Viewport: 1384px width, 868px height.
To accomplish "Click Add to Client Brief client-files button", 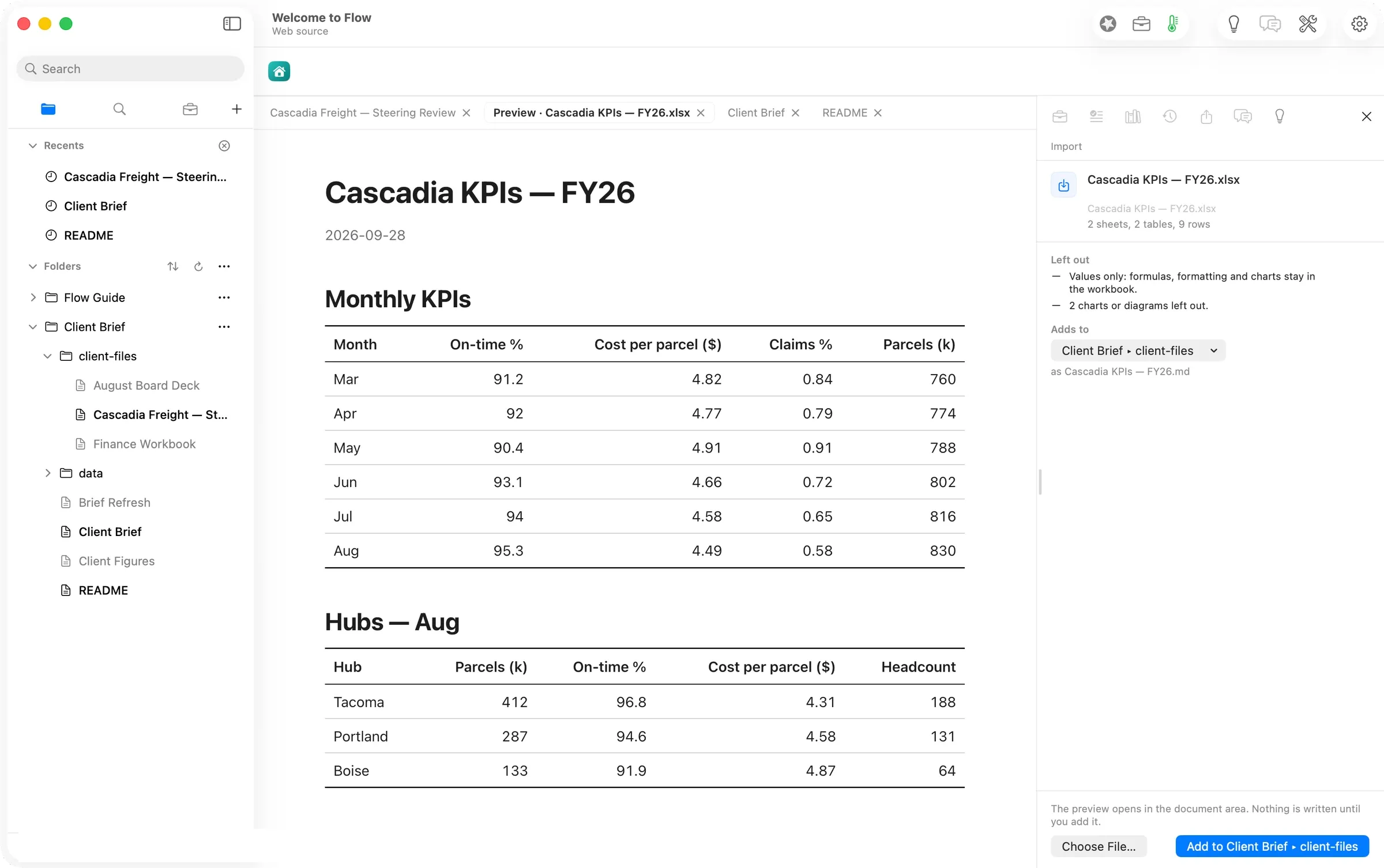I will coord(1272,846).
